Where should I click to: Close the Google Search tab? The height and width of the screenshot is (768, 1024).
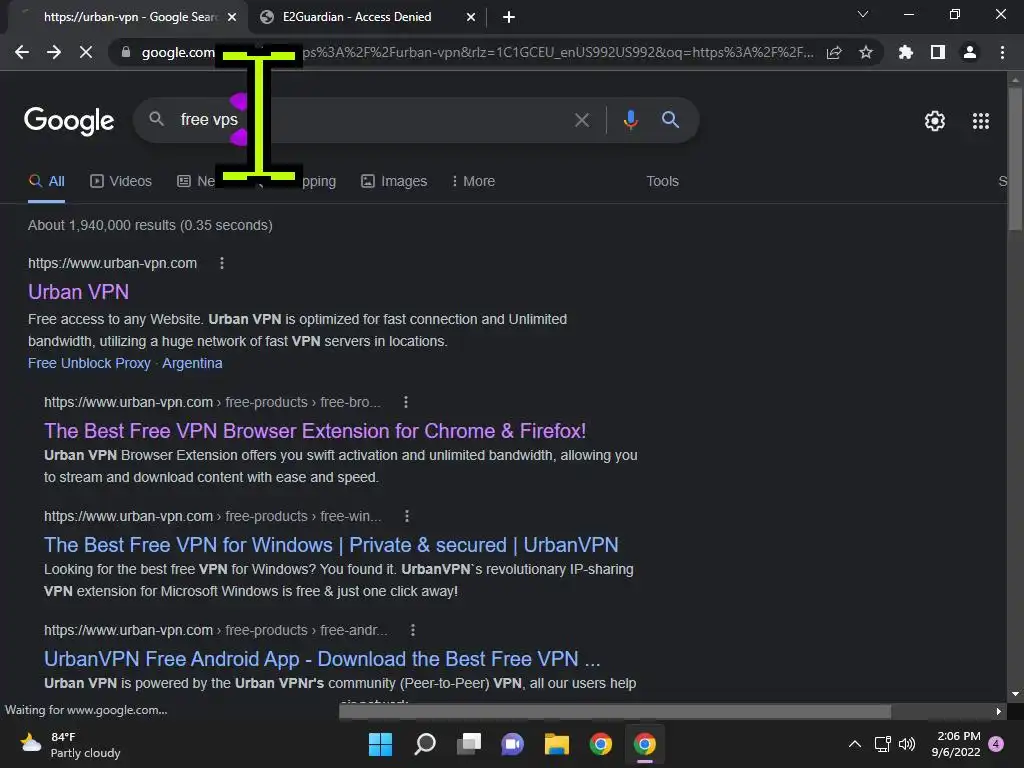click(232, 17)
